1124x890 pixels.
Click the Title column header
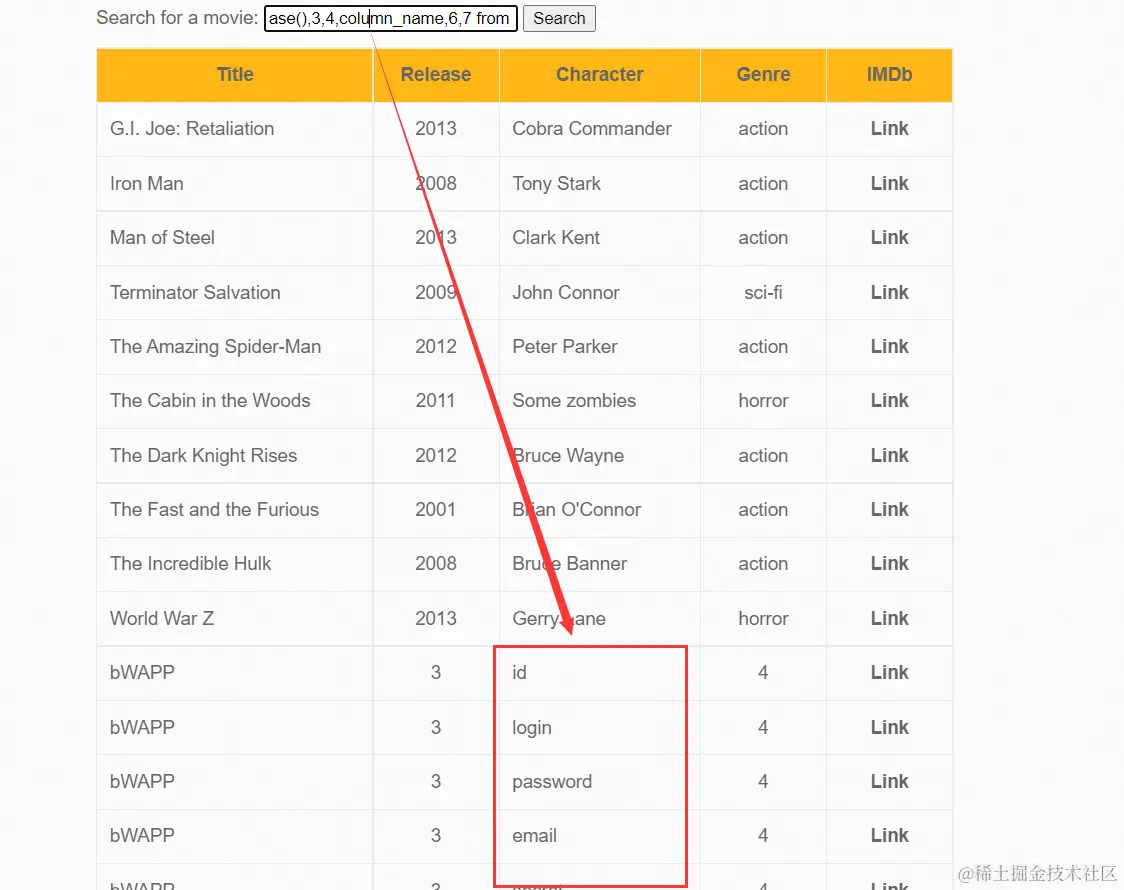235,75
